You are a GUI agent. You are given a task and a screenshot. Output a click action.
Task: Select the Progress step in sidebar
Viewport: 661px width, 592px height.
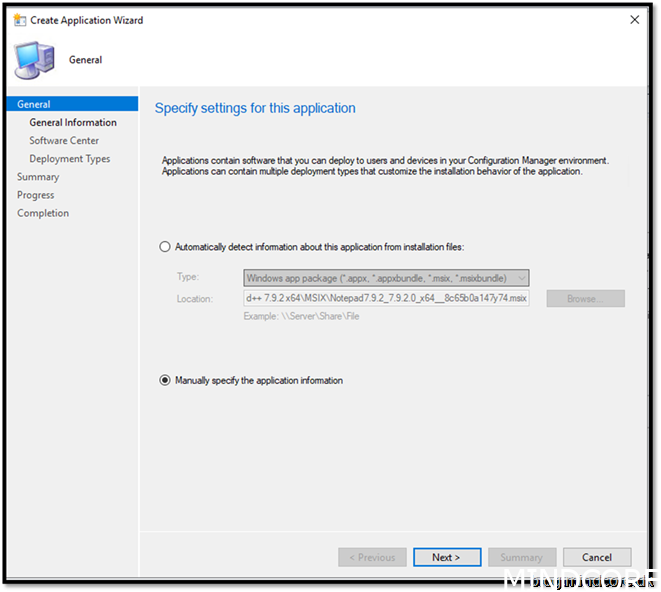click(x=36, y=195)
